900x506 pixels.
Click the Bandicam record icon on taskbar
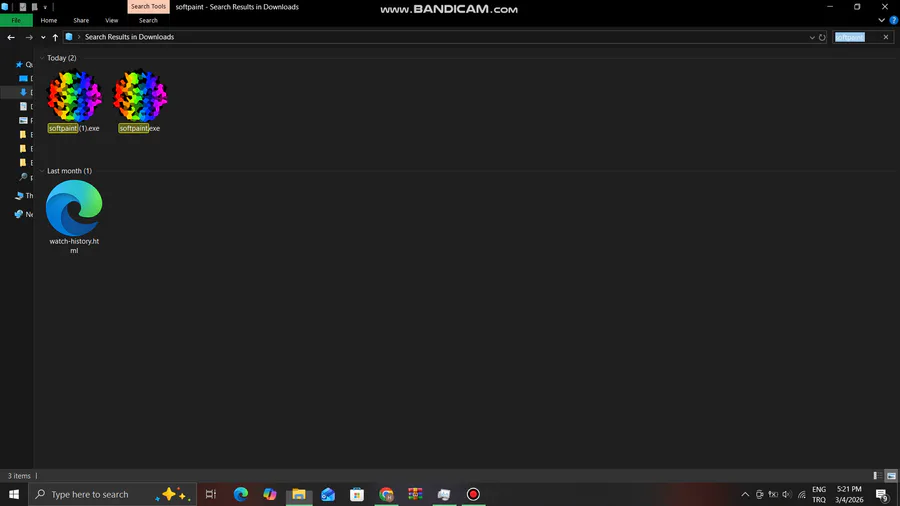click(473, 494)
